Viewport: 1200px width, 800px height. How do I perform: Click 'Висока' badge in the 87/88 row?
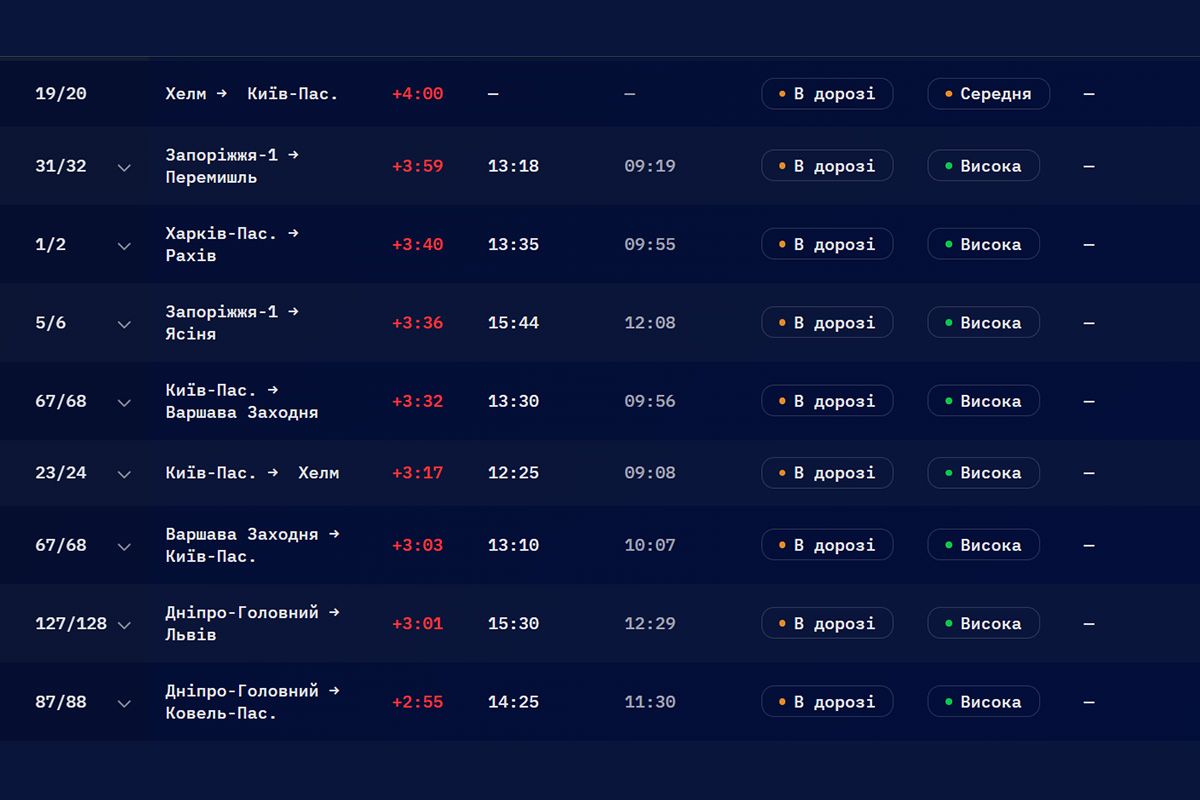tap(984, 702)
